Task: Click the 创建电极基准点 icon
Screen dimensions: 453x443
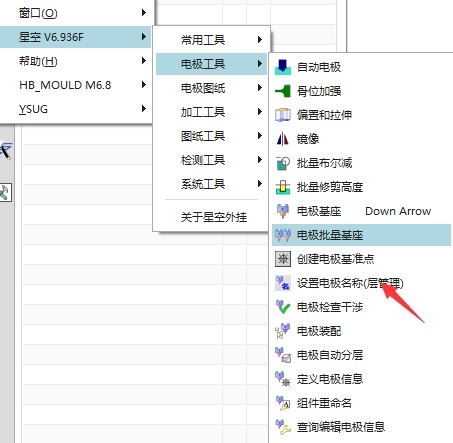Action: pos(283,259)
